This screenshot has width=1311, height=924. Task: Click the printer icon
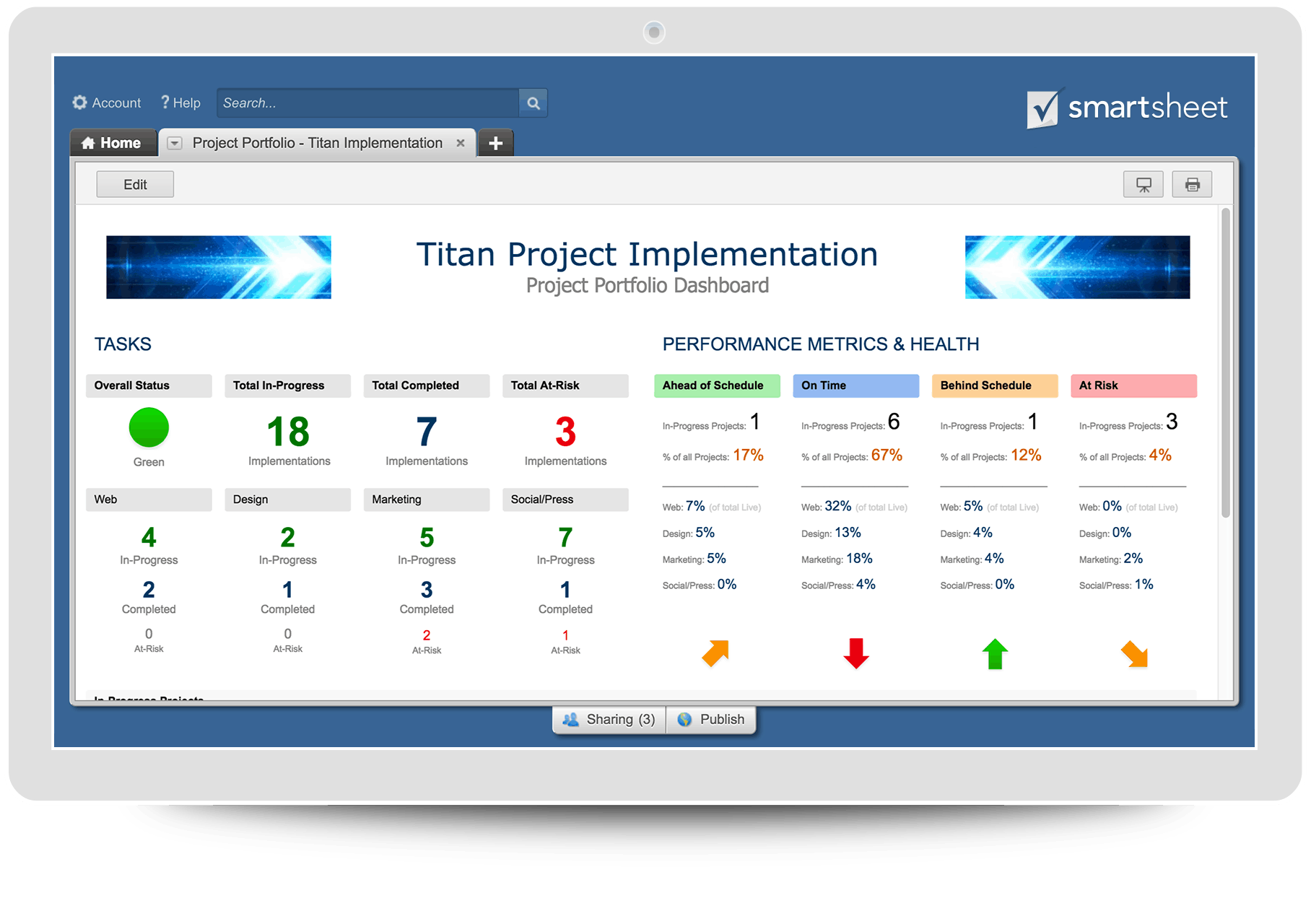coord(1192,184)
